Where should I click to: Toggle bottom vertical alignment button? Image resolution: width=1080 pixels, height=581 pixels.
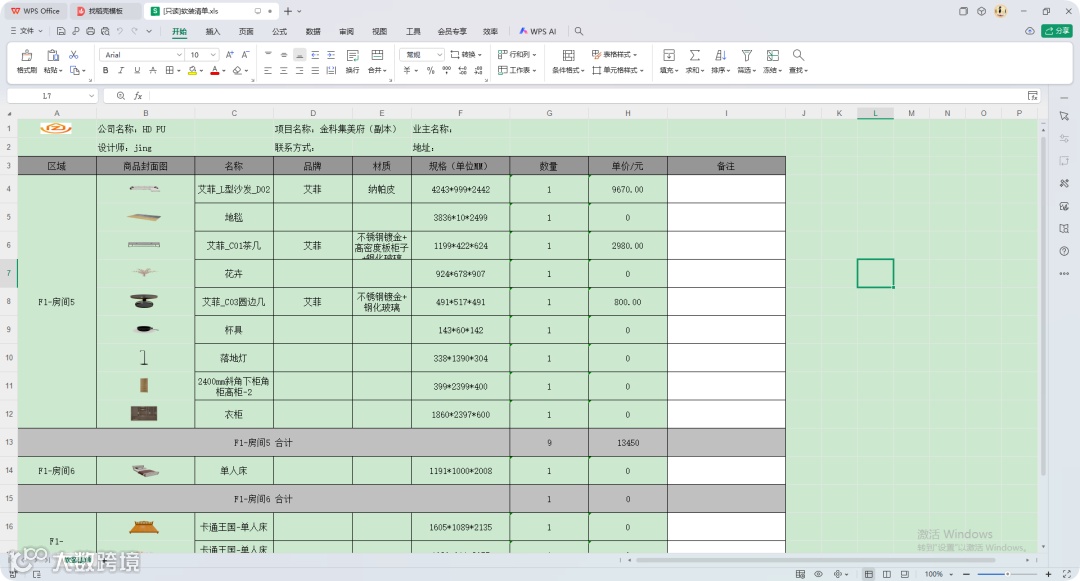pos(300,54)
